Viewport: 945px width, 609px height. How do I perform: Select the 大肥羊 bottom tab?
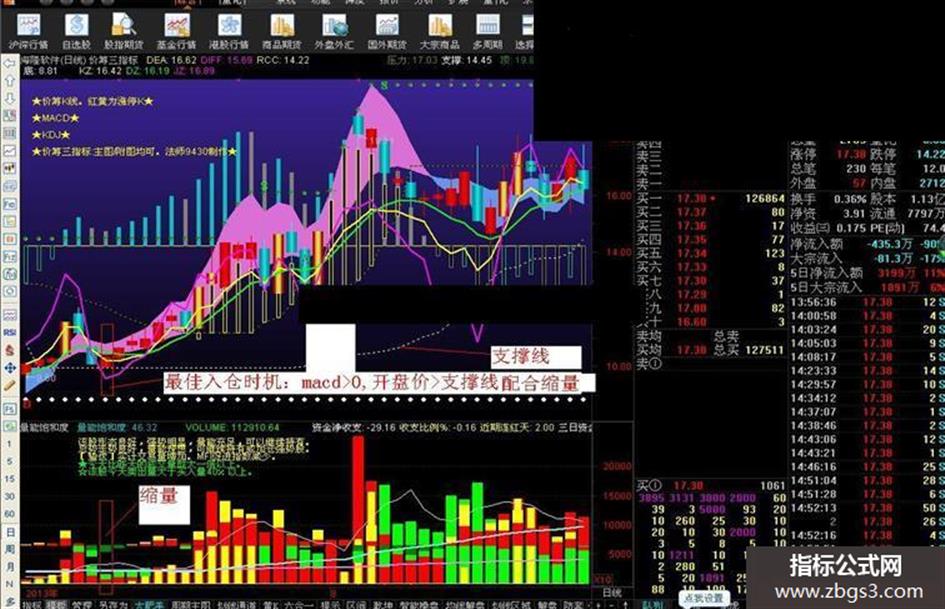[149, 604]
